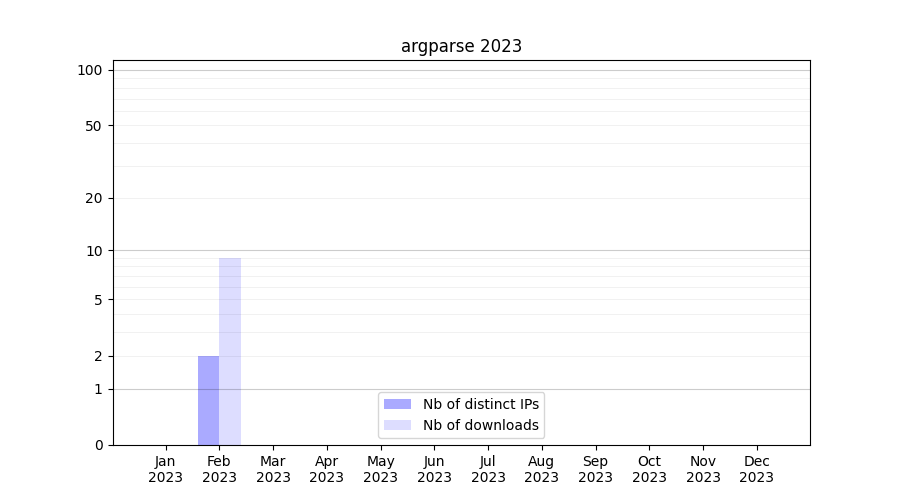The width and height of the screenshot is (900, 500).
Task: Click the Jun 2023 x-axis label
Action: 434,469
